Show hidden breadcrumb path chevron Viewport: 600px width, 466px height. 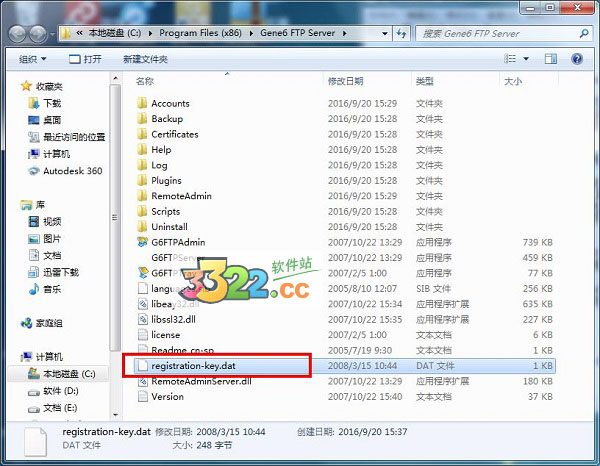point(79,33)
